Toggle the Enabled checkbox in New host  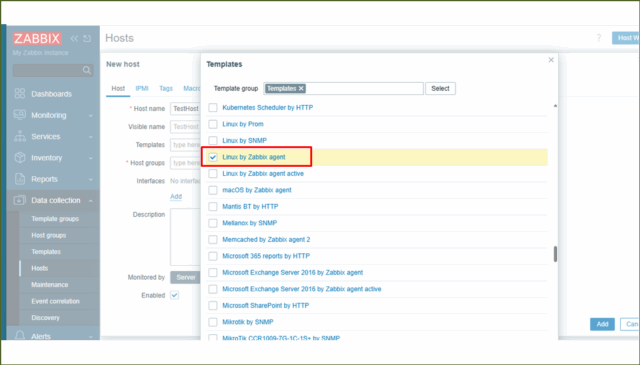tap(174, 295)
